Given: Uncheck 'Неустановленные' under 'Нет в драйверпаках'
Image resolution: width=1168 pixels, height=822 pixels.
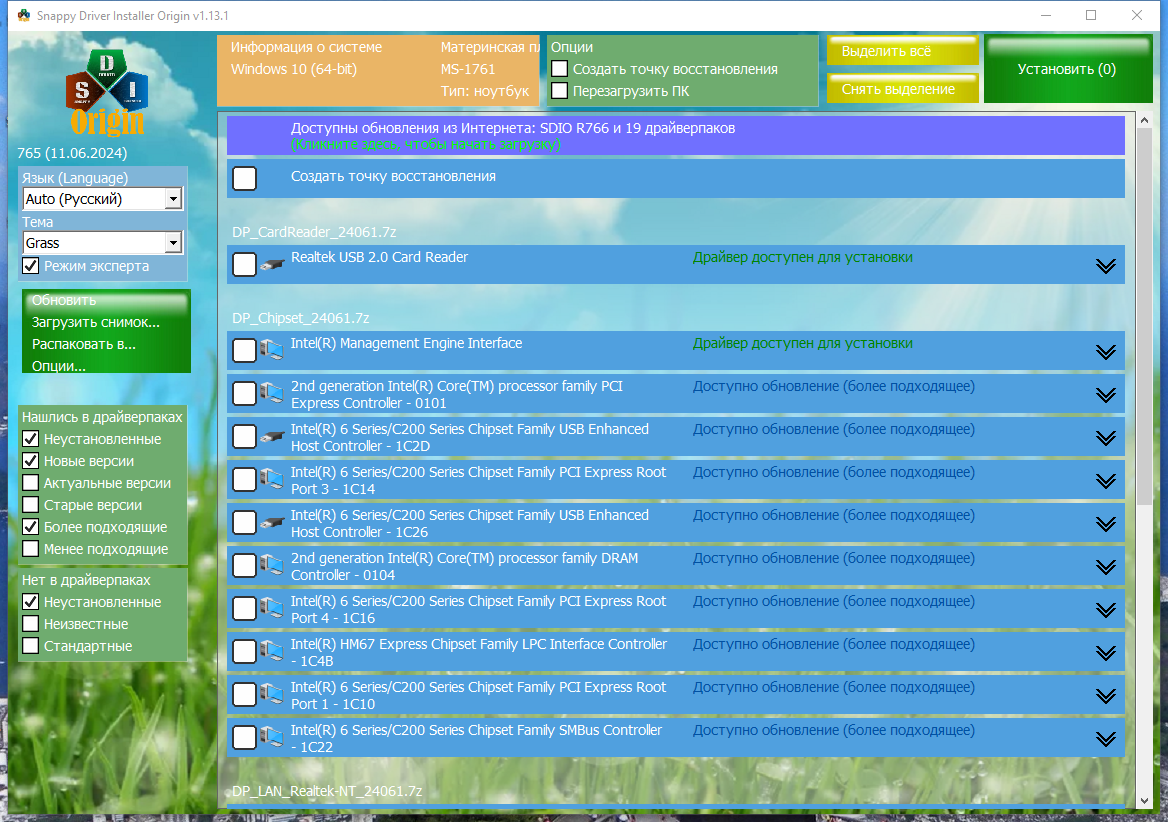Looking at the screenshot, I should (31, 602).
